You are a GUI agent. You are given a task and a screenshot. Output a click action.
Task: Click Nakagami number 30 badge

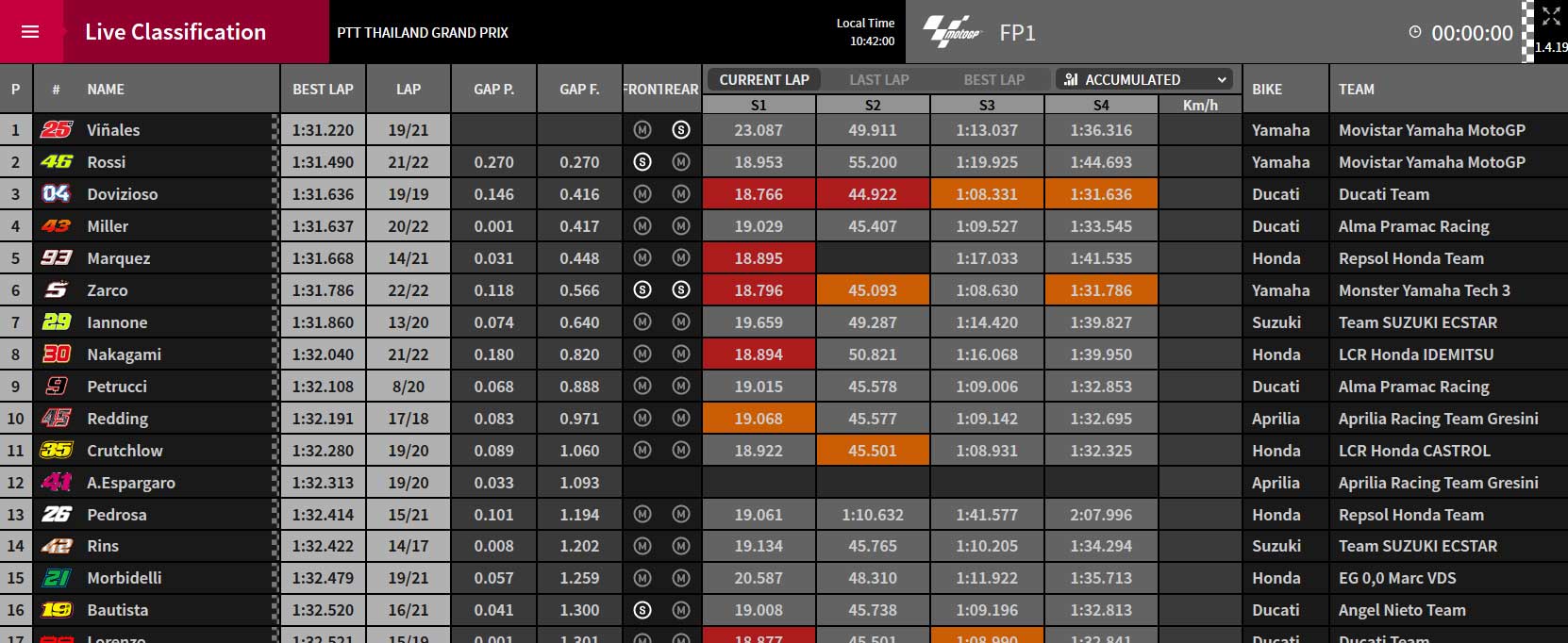(x=57, y=354)
